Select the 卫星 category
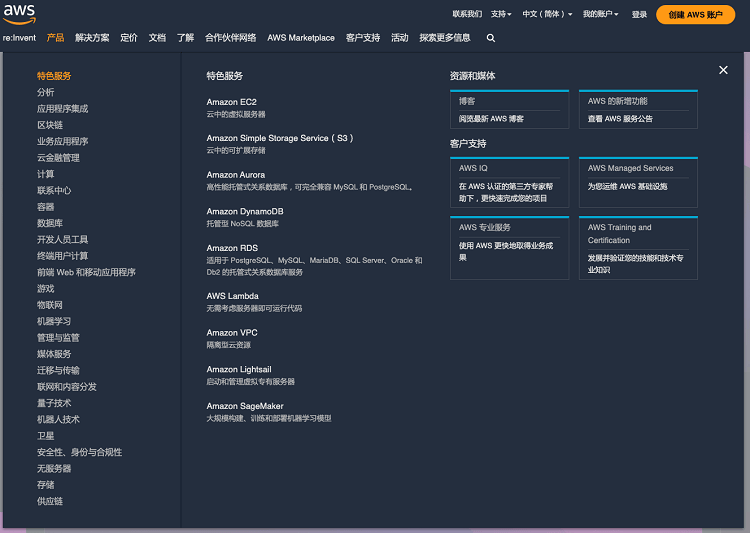 click(45, 435)
